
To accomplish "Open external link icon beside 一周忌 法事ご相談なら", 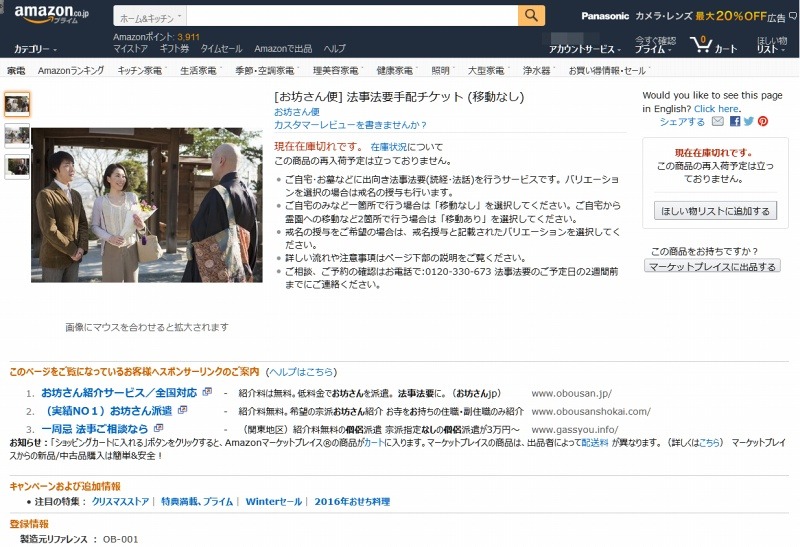I will tap(158, 427).
